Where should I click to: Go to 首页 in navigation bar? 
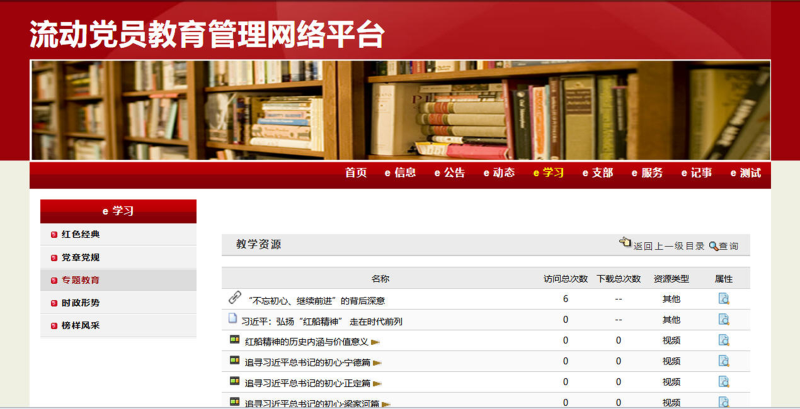point(356,173)
